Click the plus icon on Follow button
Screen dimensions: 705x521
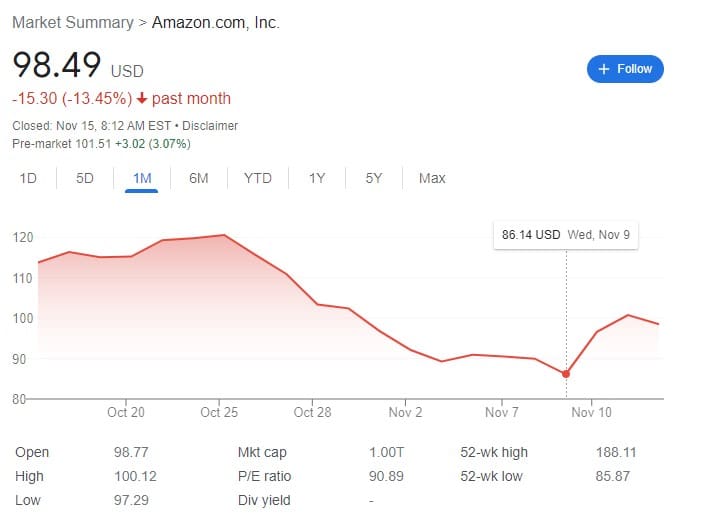coord(604,69)
